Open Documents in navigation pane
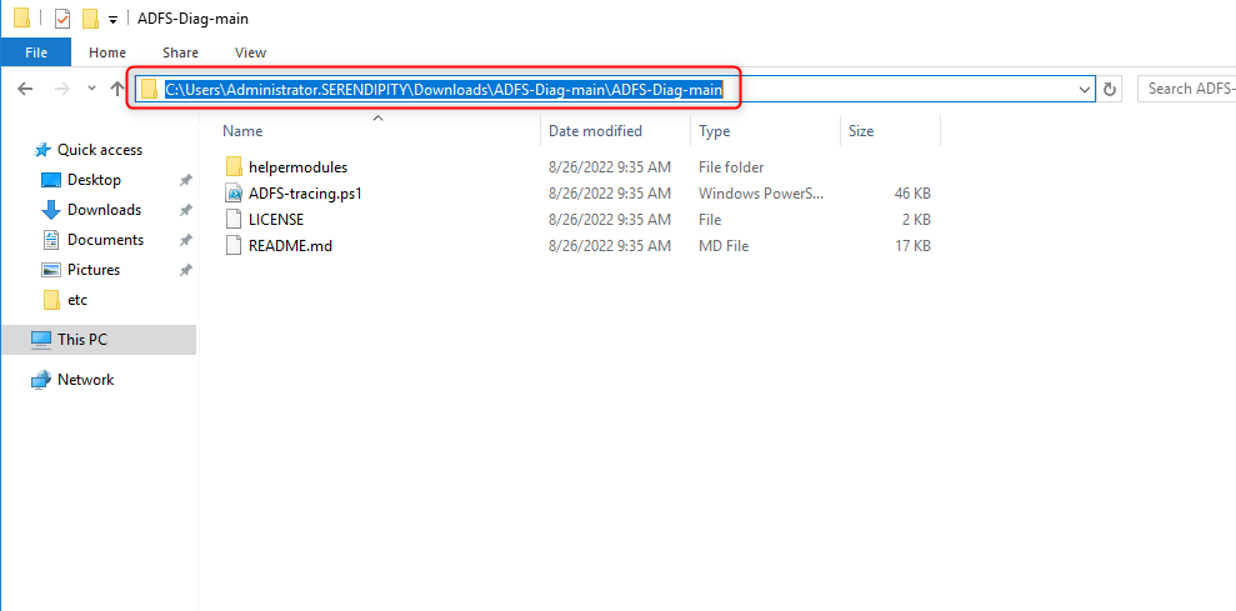1236x611 pixels. (x=105, y=239)
